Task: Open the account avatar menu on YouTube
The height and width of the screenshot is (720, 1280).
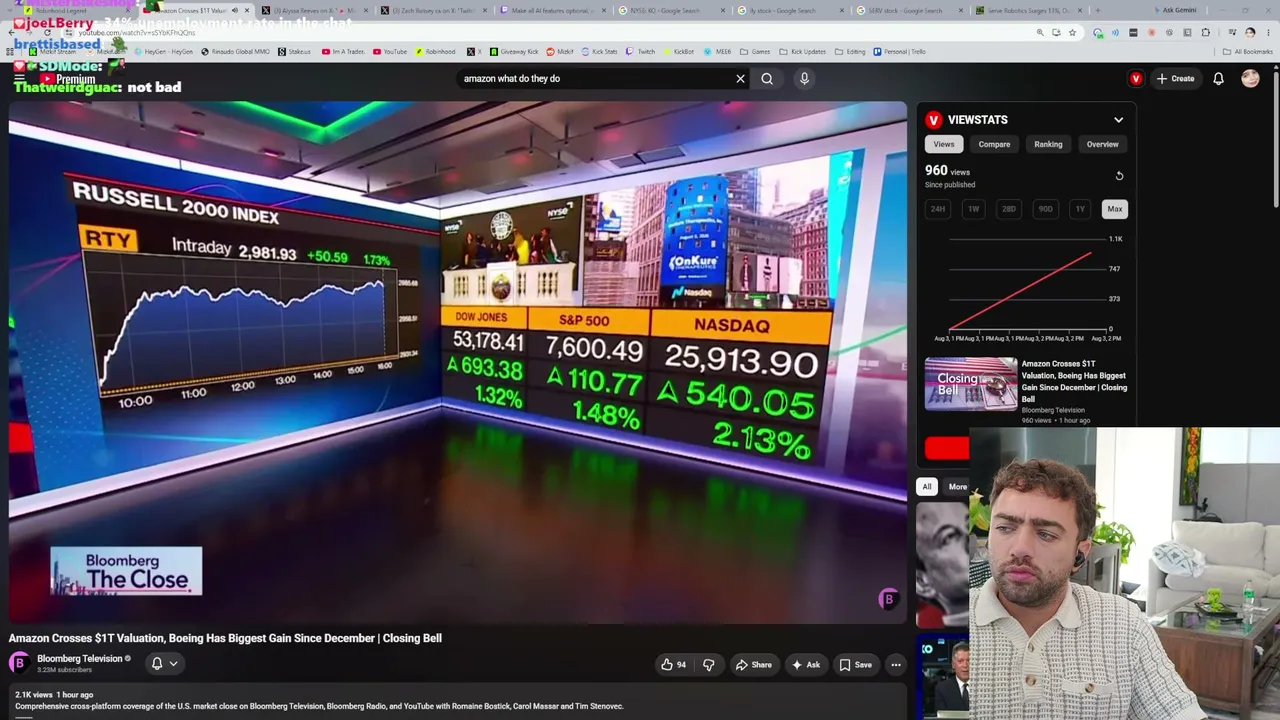Action: coord(1250,79)
